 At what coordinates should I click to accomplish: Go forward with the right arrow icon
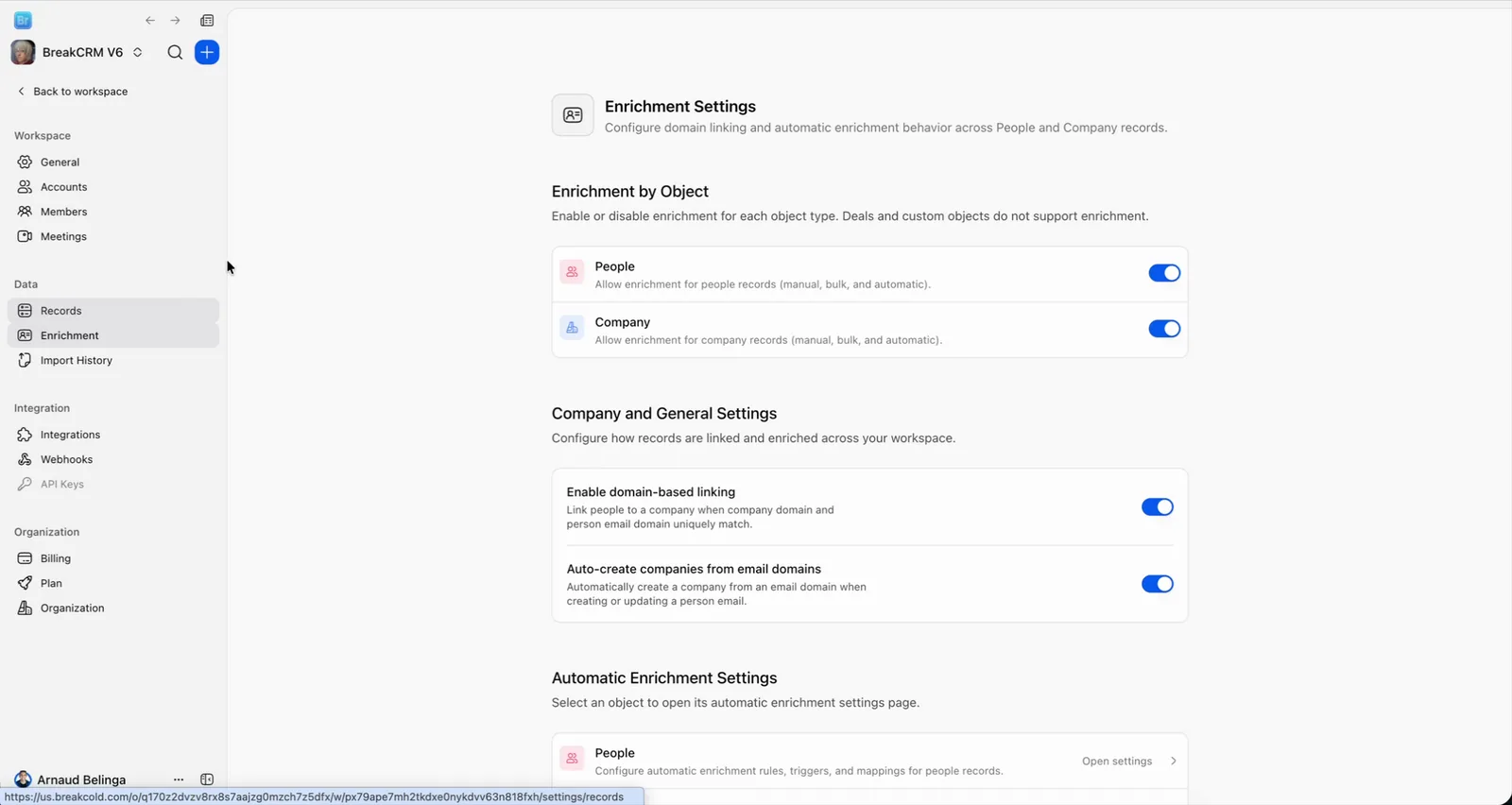(x=175, y=21)
